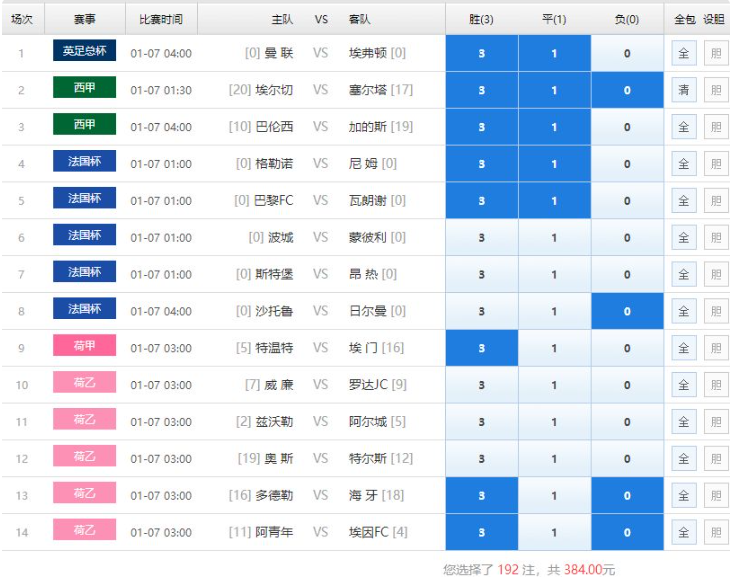
Task: Set 胆 banker for match 13 多德勒
Action: point(716,496)
